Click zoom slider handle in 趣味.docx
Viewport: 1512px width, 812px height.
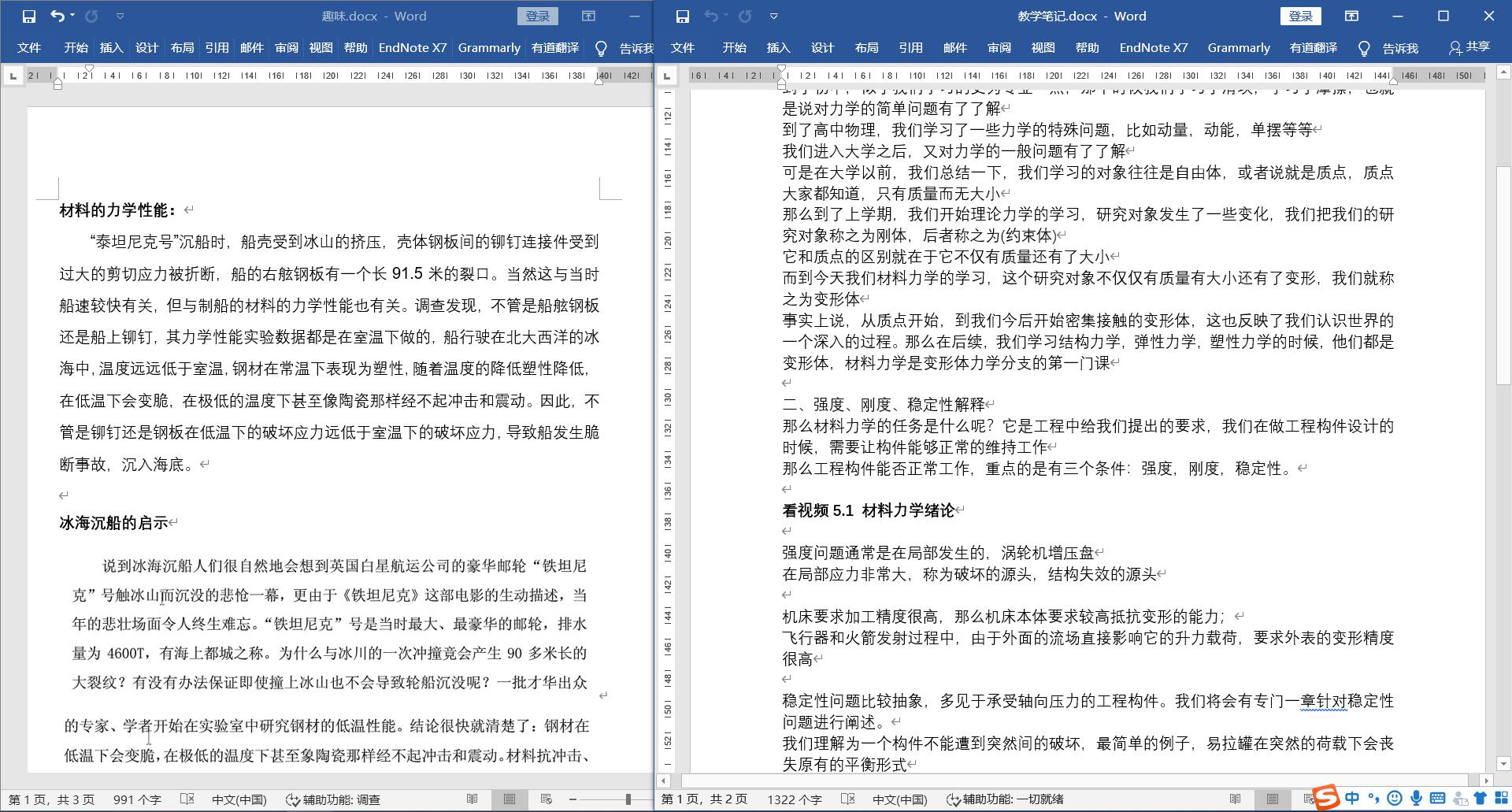coord(628,799)
